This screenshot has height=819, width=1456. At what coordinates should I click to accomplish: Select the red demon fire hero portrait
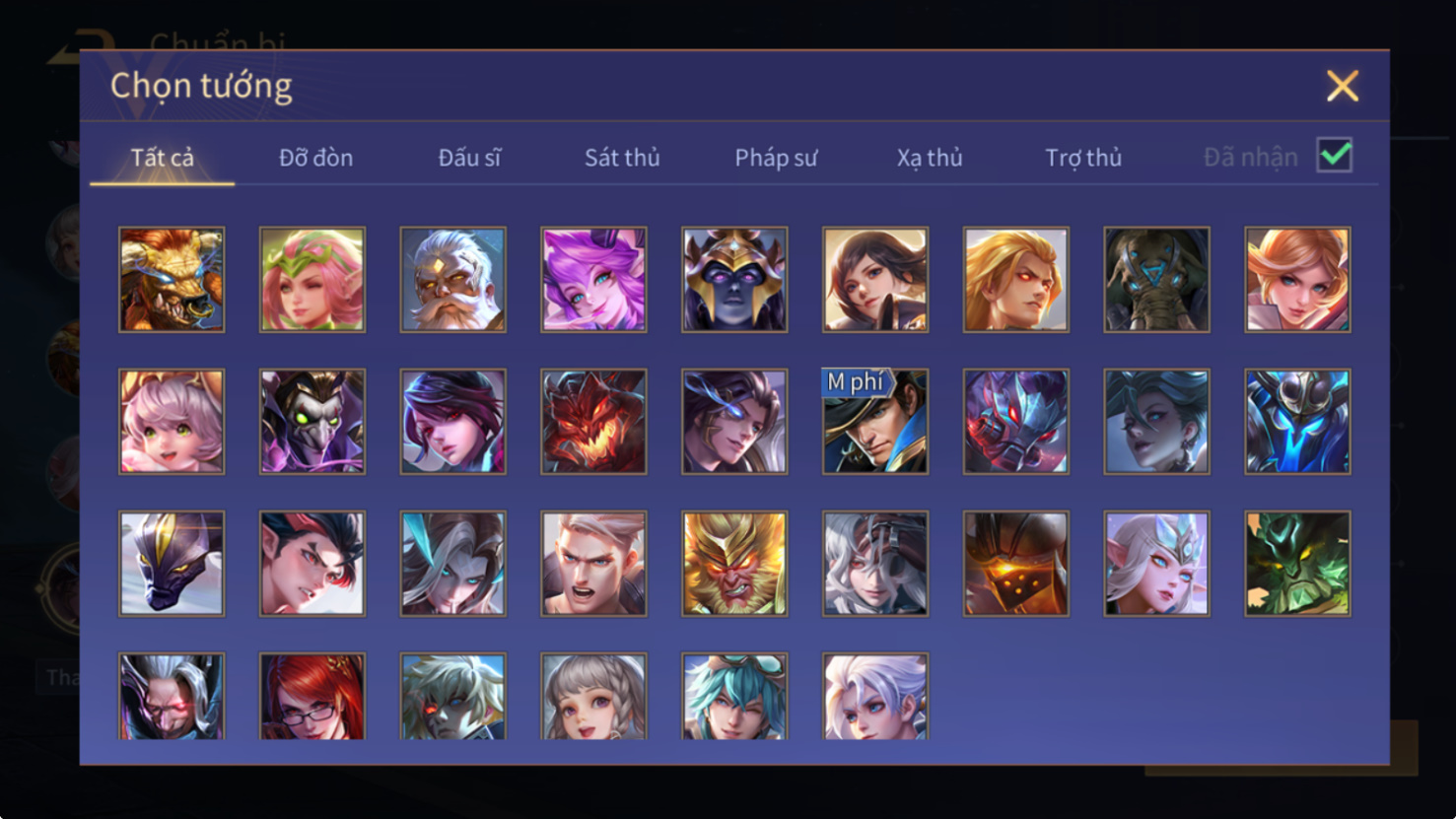[593, 422]
